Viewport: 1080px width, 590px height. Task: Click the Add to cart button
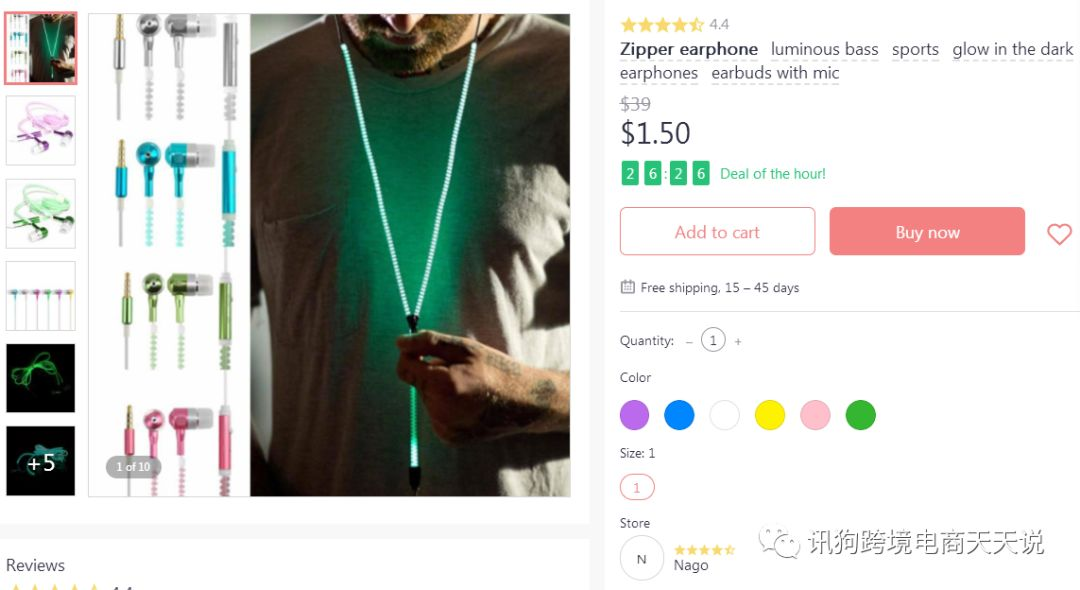[x=717, y=231]
